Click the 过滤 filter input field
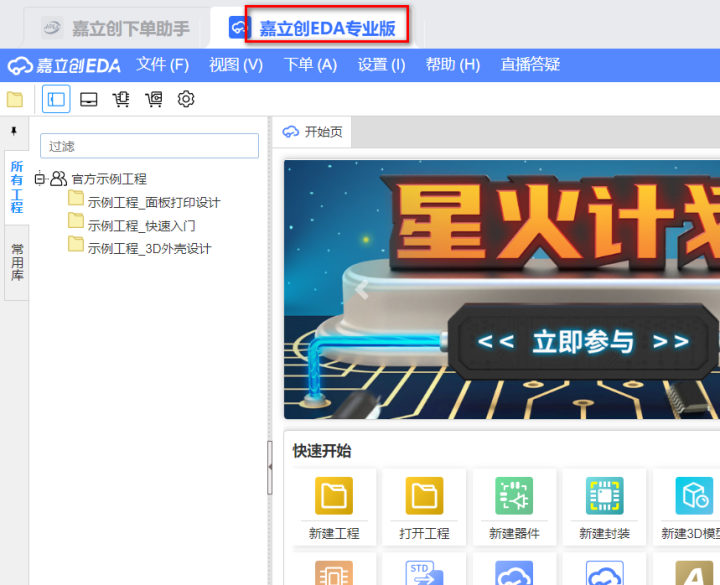 pyautogui.click(x=149, y=146)
